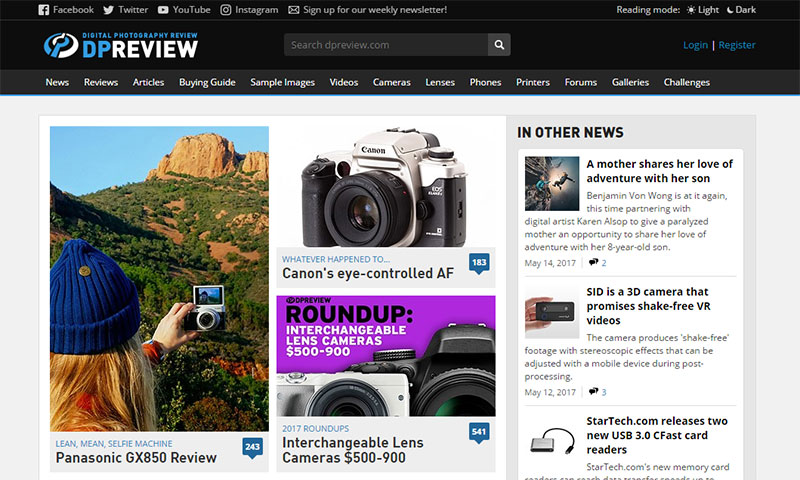Click '2017 ROUNDUPS' label
Screen dimensions: 800x480
coord(316,428)
